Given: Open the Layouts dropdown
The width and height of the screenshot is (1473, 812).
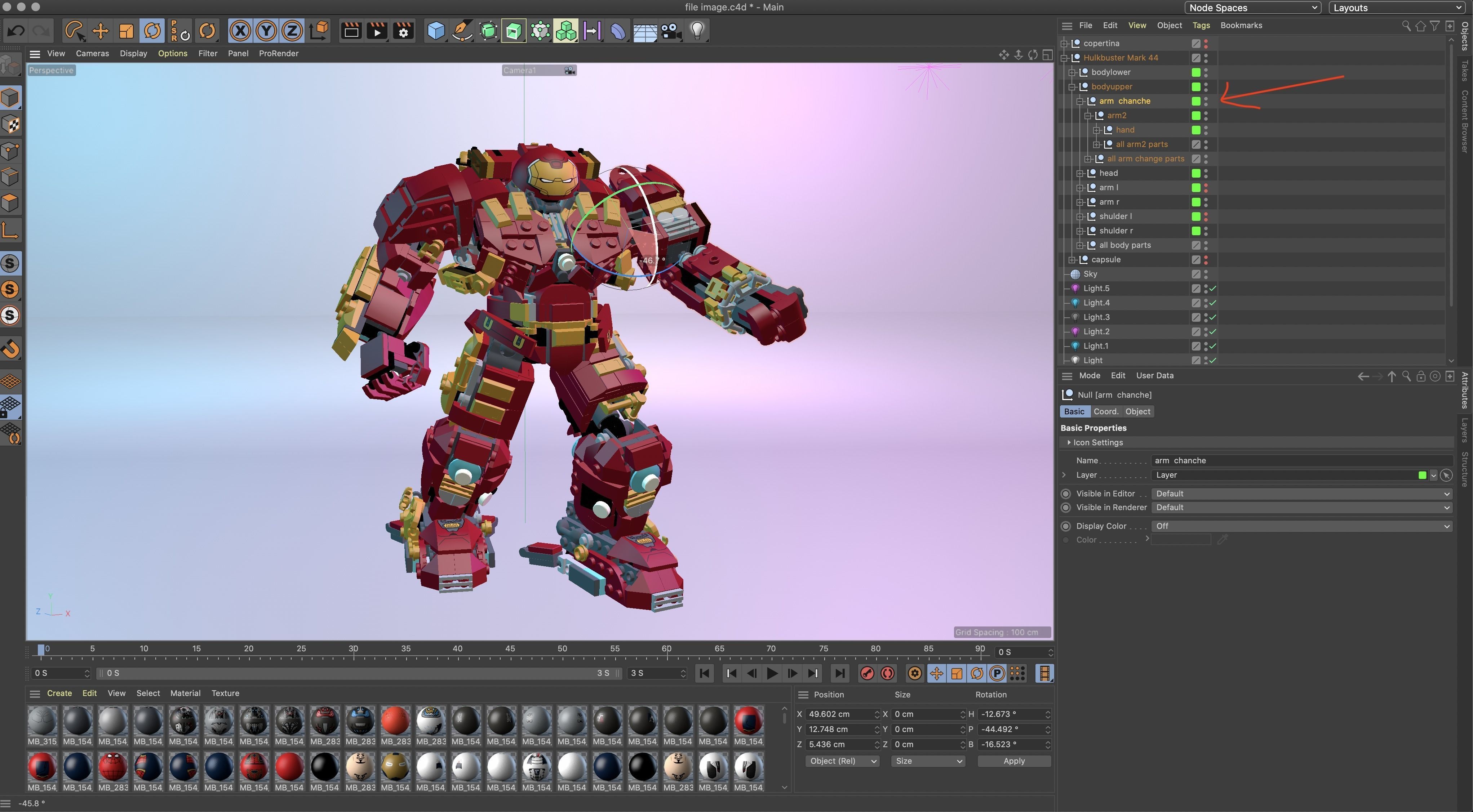Looking at the screenshot, I should [1397, 8].
